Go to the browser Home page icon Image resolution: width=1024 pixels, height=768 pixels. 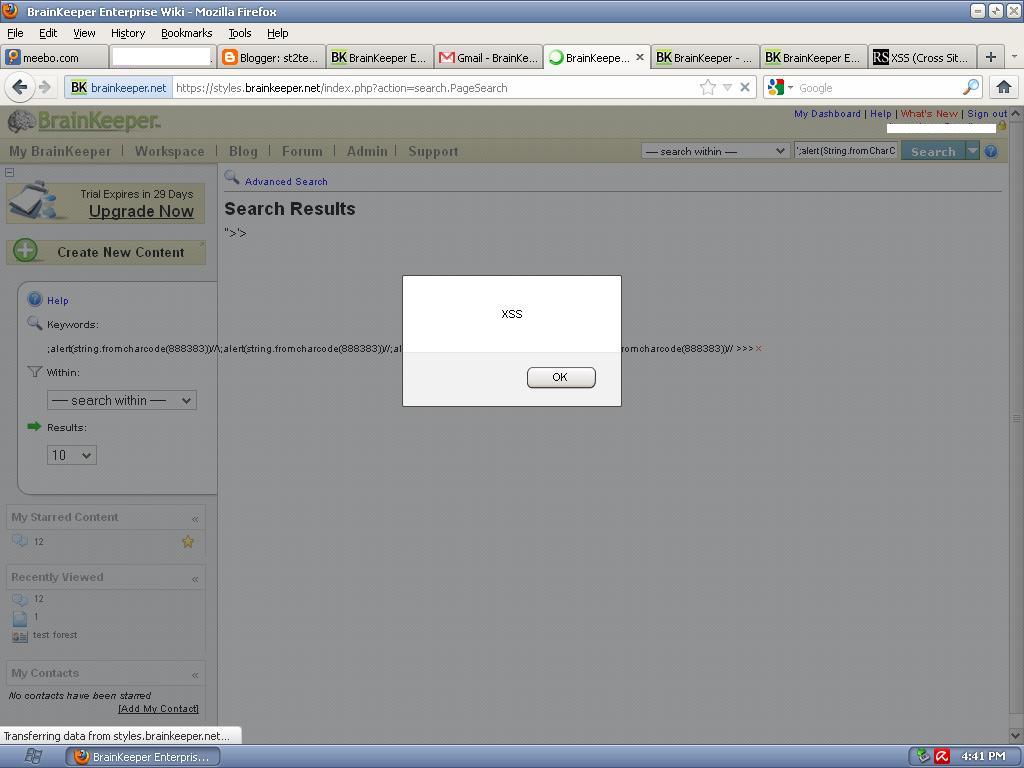coord(1004,87)
